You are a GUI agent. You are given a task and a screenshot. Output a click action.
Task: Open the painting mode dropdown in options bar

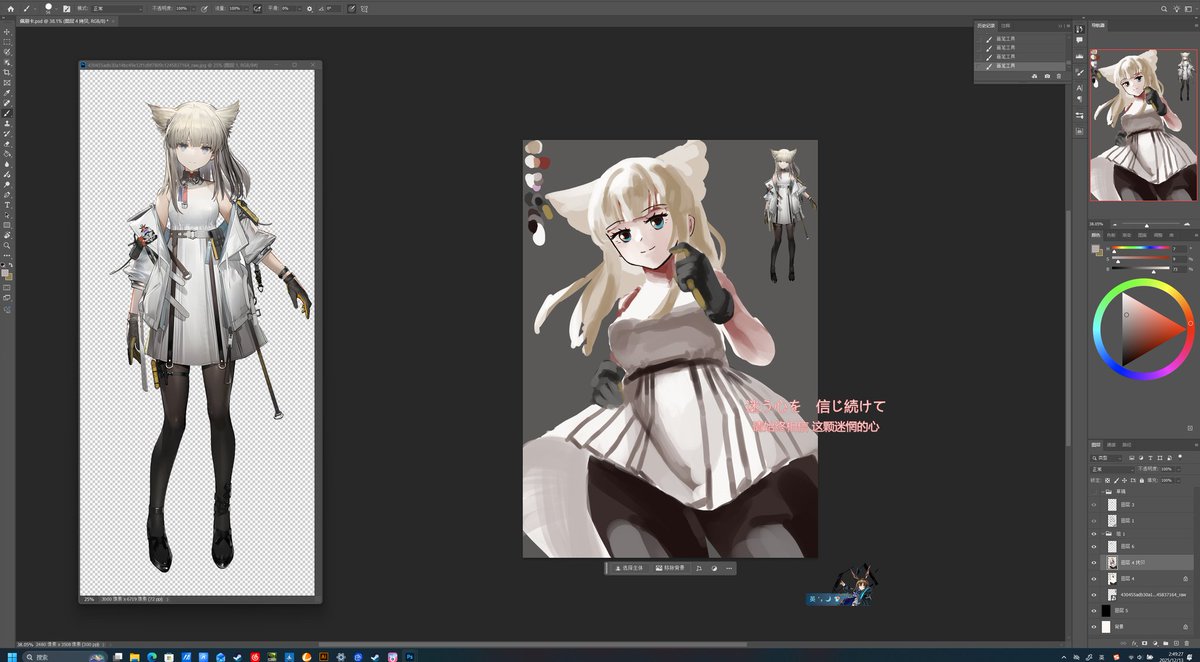point(118,8)
